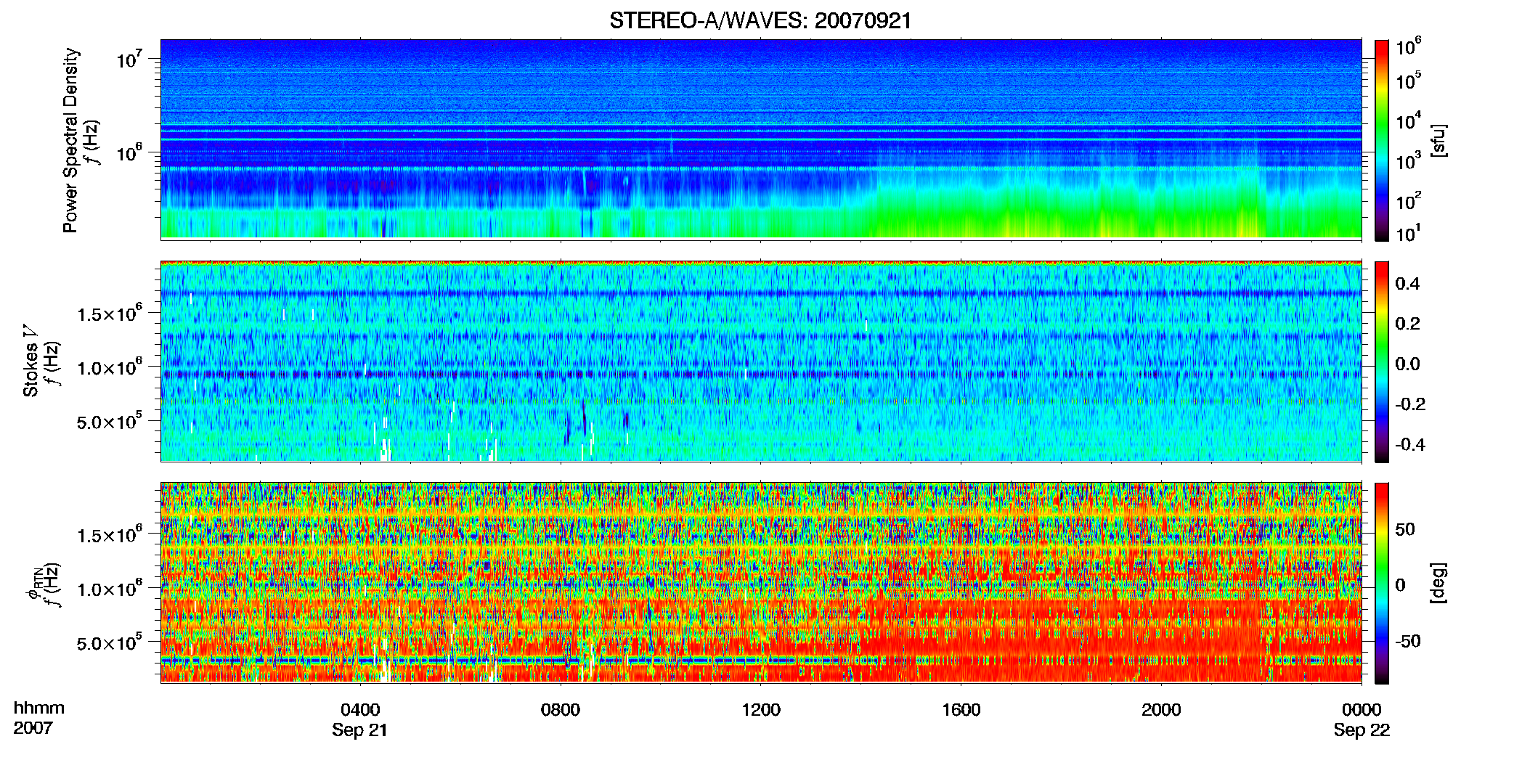This screenshot has height=784, width=1522.
Task: Click the [sfu] unit label
Action: click(x=1438, y=140)
